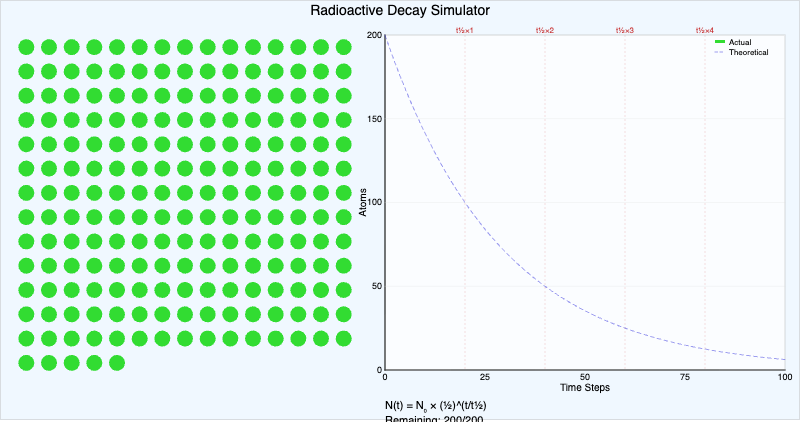The height and width of the screenshot is (422, 800).
Task: Click the 50 tick on the time axis
Action: click(x=585, y=377)
